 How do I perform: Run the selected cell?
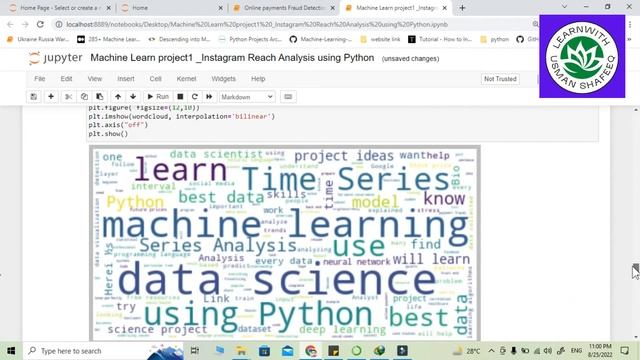pyautogui.click(x=158, y=97)
